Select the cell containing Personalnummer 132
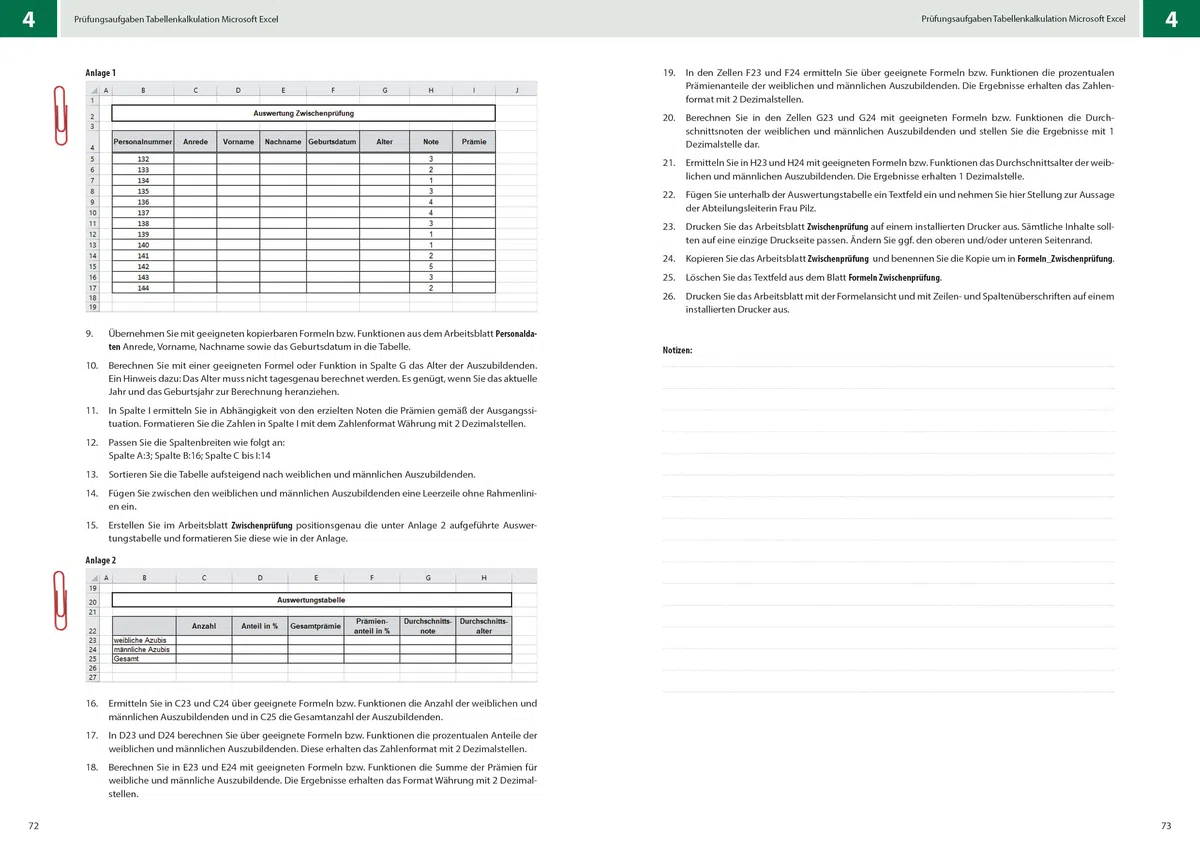This screenshot has width=1200, height=849. 143,159
